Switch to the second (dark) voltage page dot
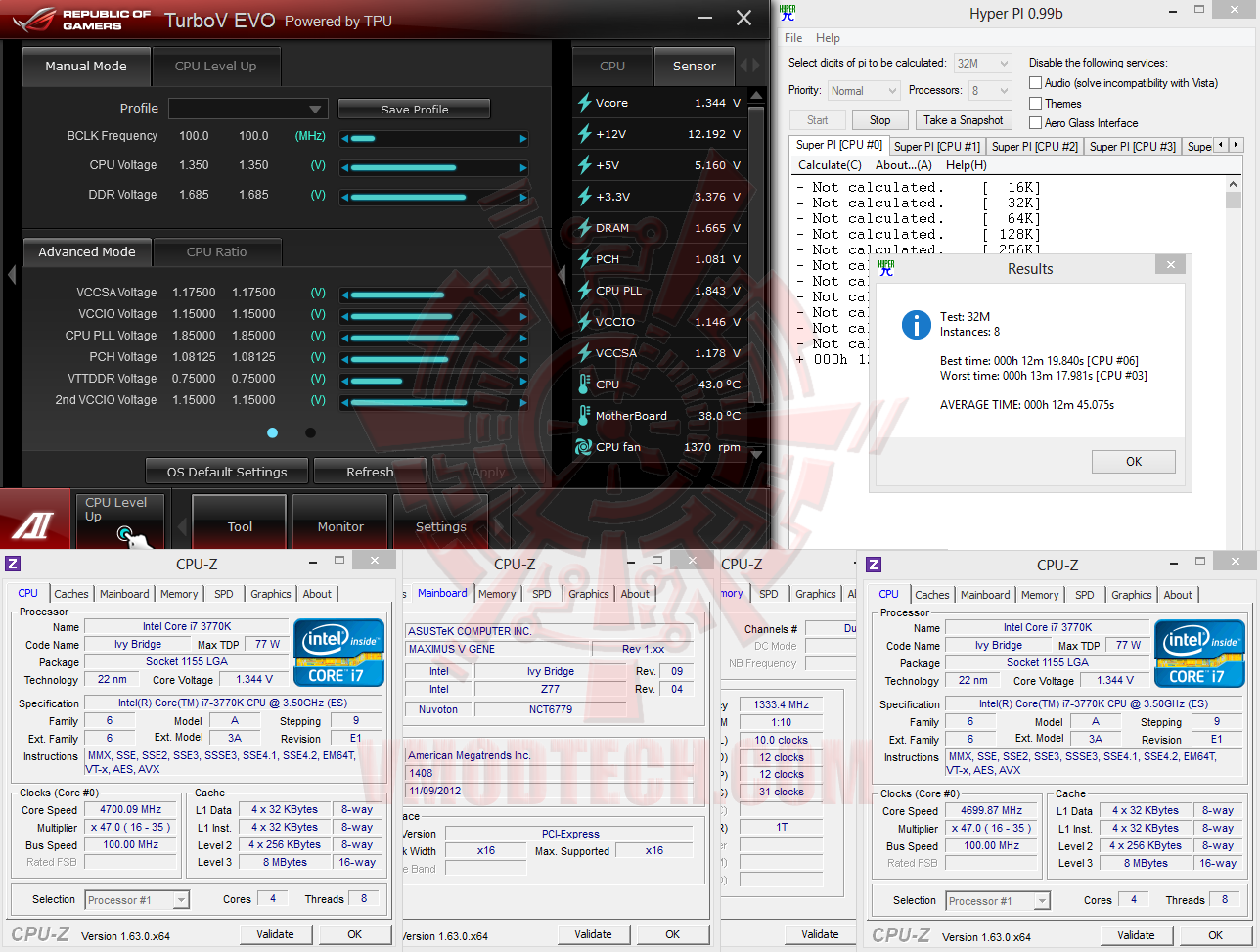This screenshot has width=1260, height=952. (x=310, y=432)
